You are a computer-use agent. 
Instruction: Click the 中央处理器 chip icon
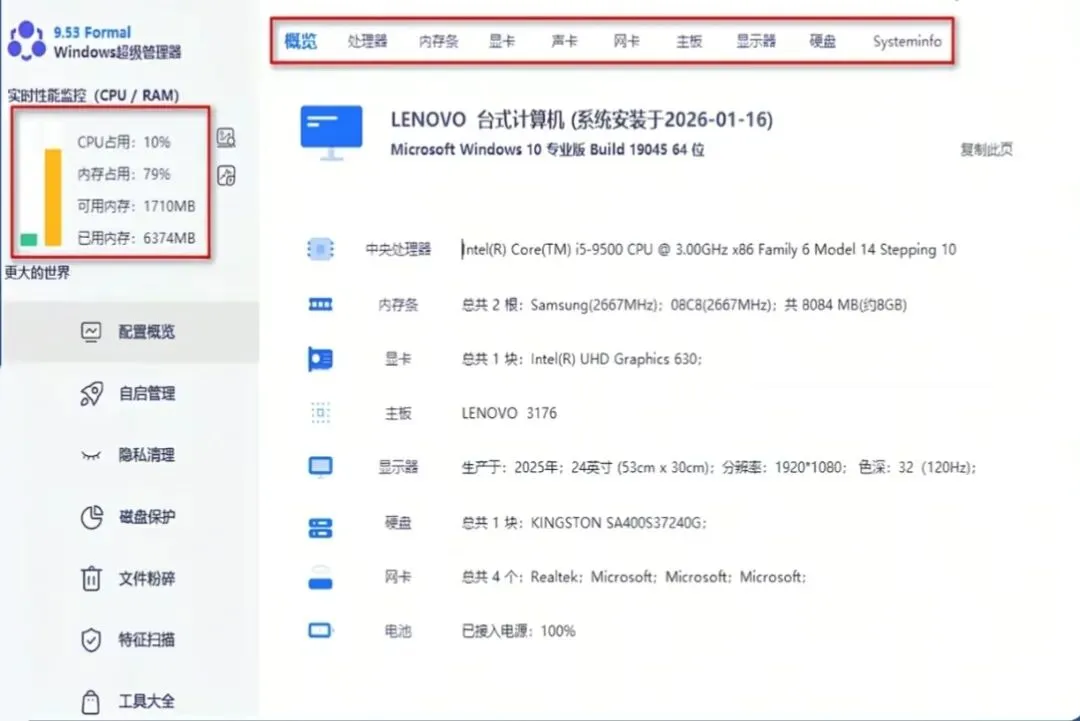point(320,249)
